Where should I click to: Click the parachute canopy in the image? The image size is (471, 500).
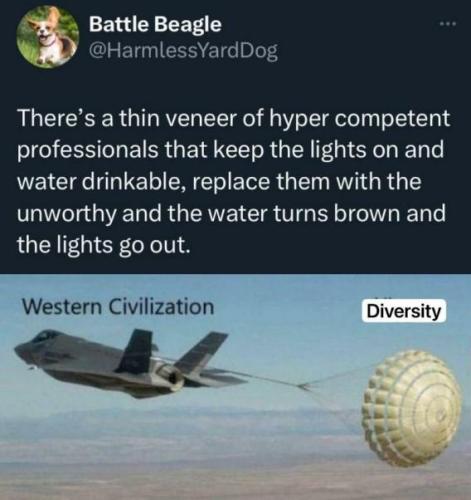414,407
